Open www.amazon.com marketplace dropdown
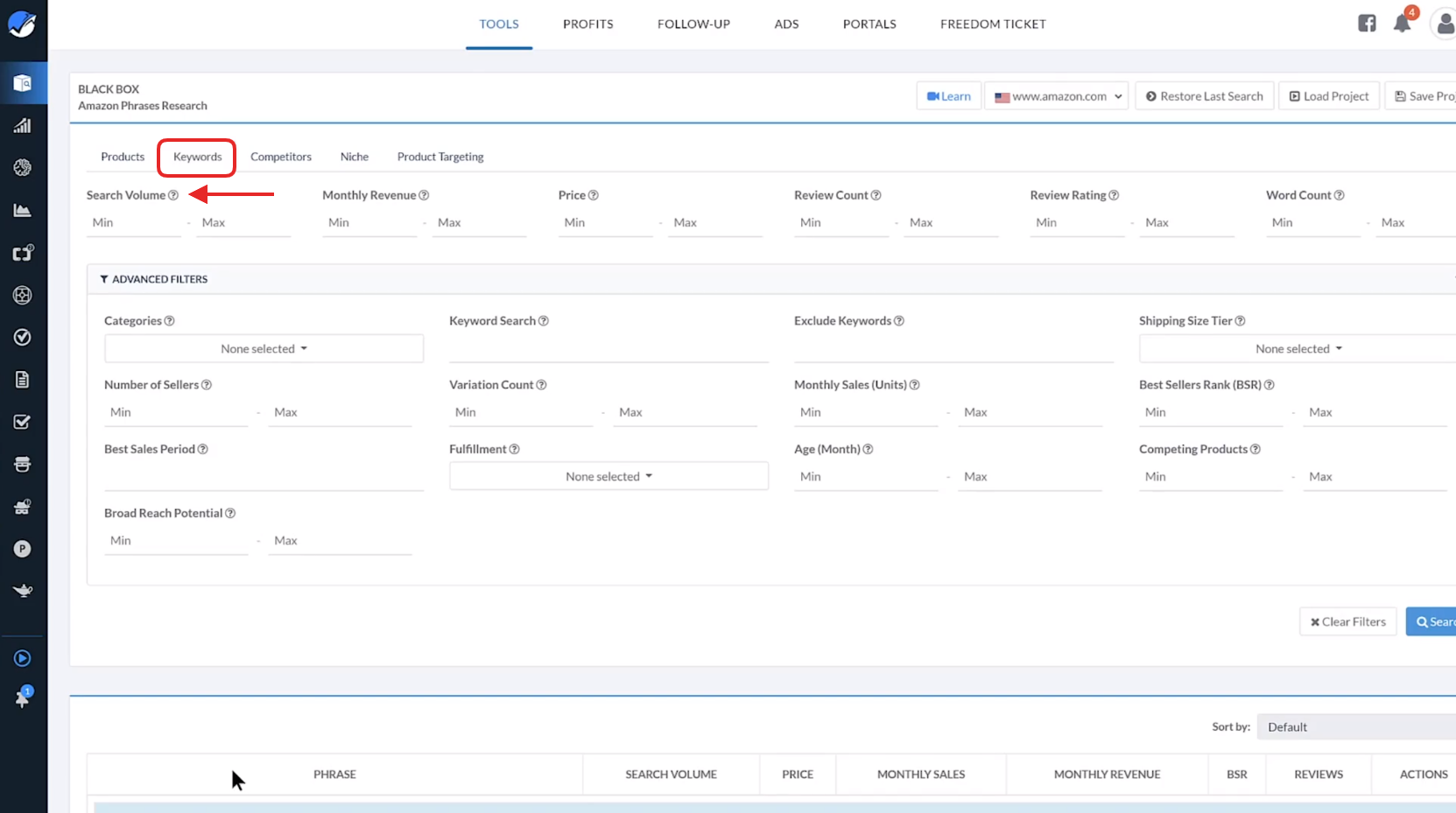This screenshot has width=1456, height=813. pyautogui.click(x=1057, y=96)
